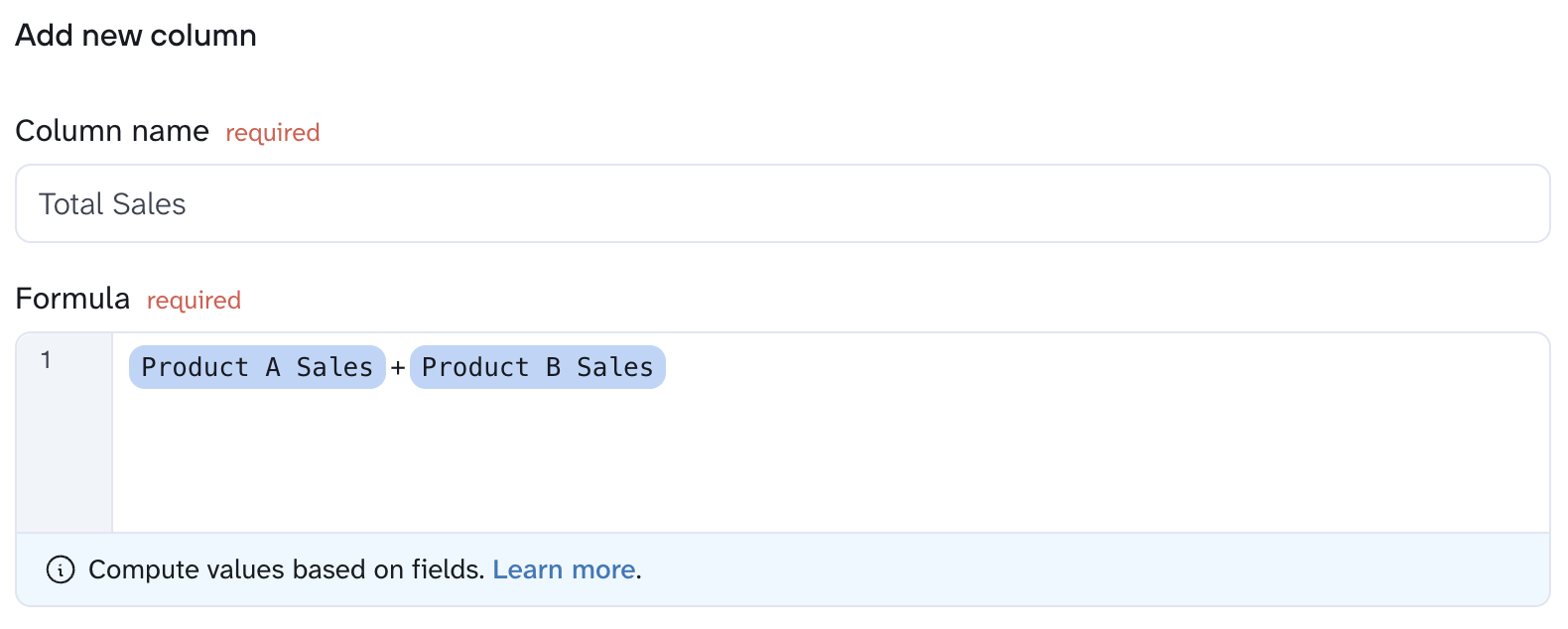This screenshot has width=1568, height=629.
Task: Click the Add new column heading
Action: 136,36
